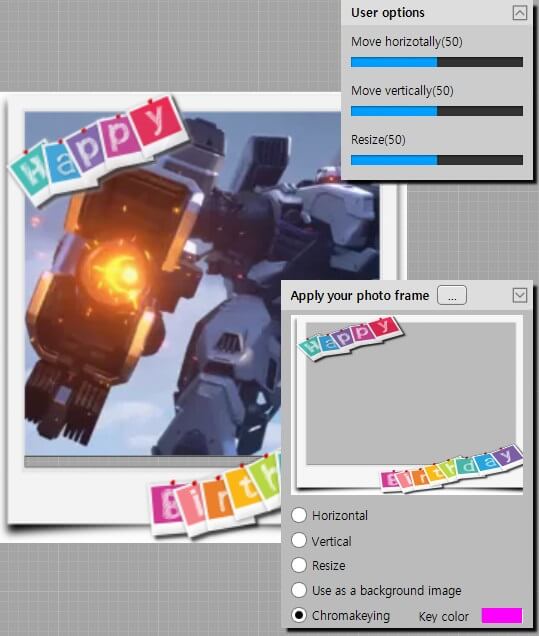
Task: Click the Birthday banner on the canvas frame
Action: [x=215, y=495]
